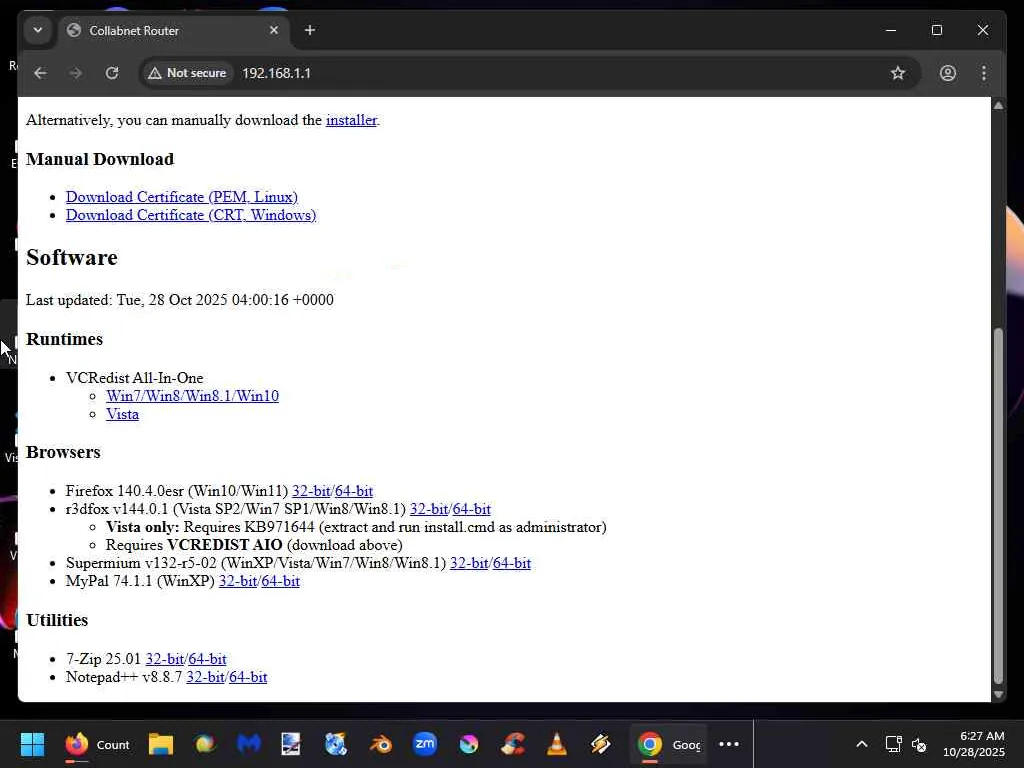The height and width of the screenshot is (768, 1024).
Task: Click the Not secure site info chip
Action: click(x=187, y=73)
